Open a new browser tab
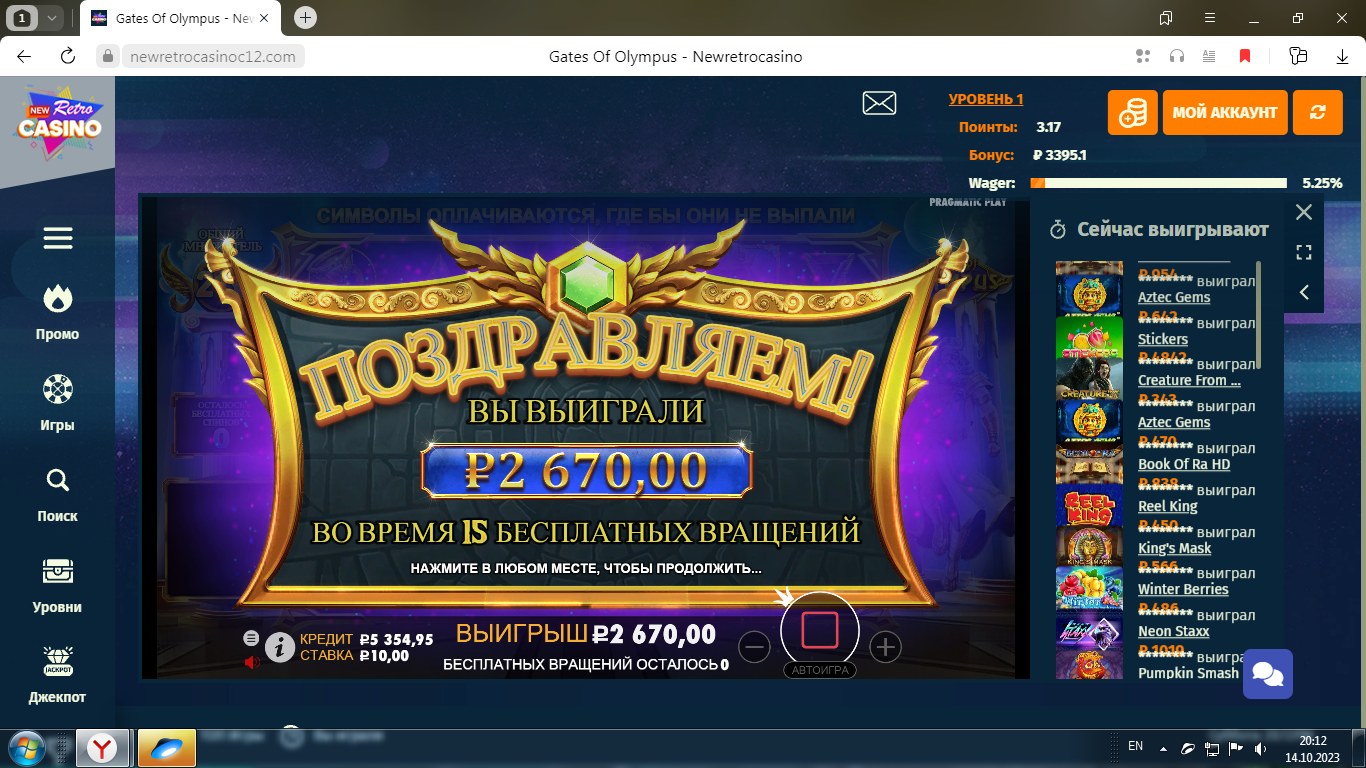Image resolution: width=1366 pixels, height=768 pixels. click(x=306, y=17)
